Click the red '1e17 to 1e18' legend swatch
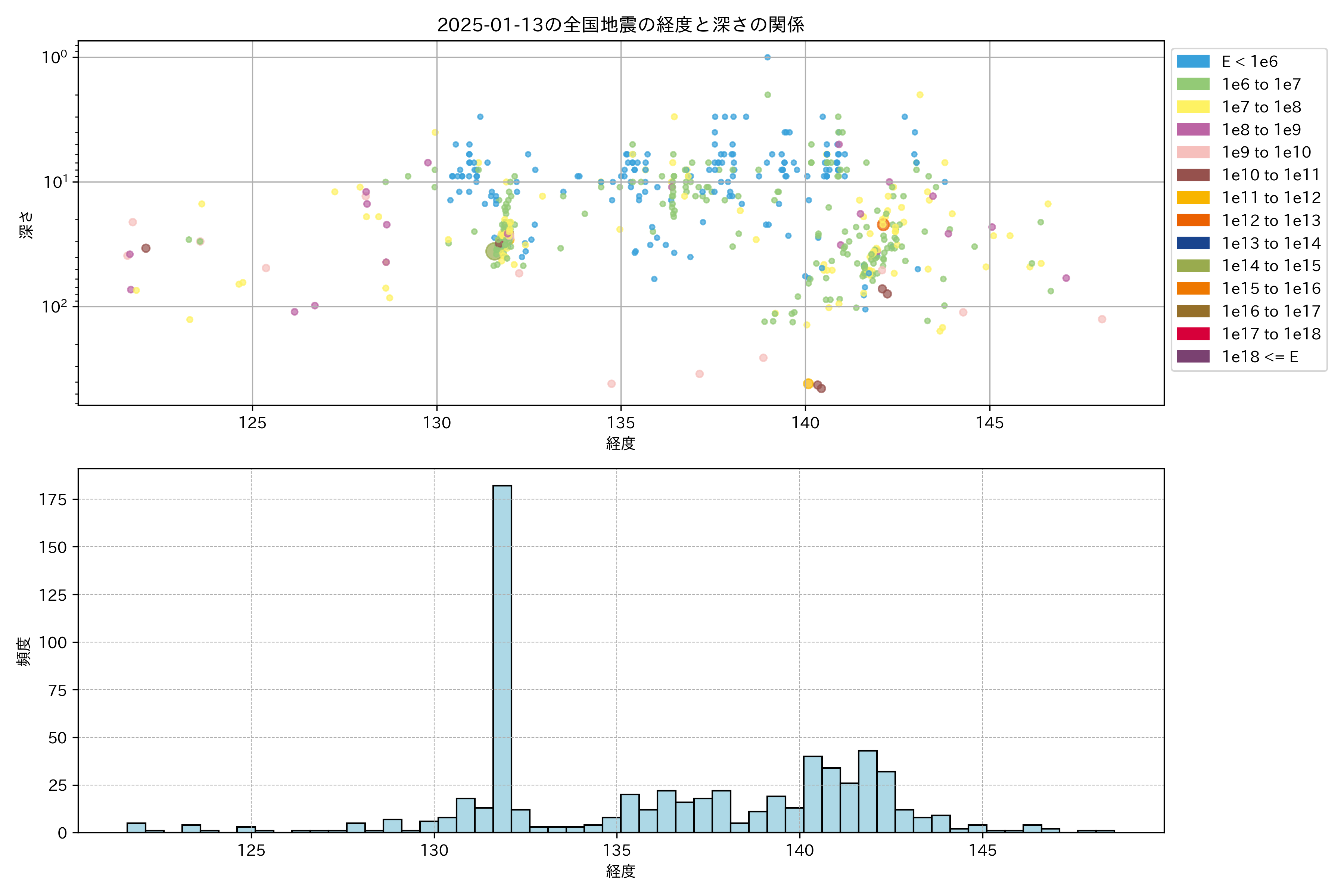The width and height of the screenshot is (1344, 896). point(1193,334)
